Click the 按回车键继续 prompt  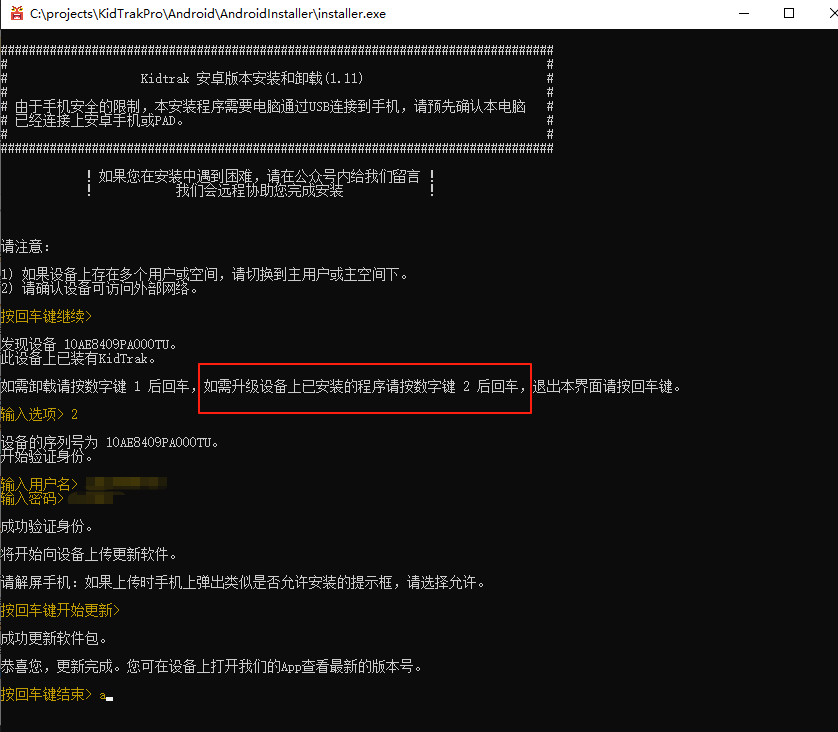[x=46, y=316]
